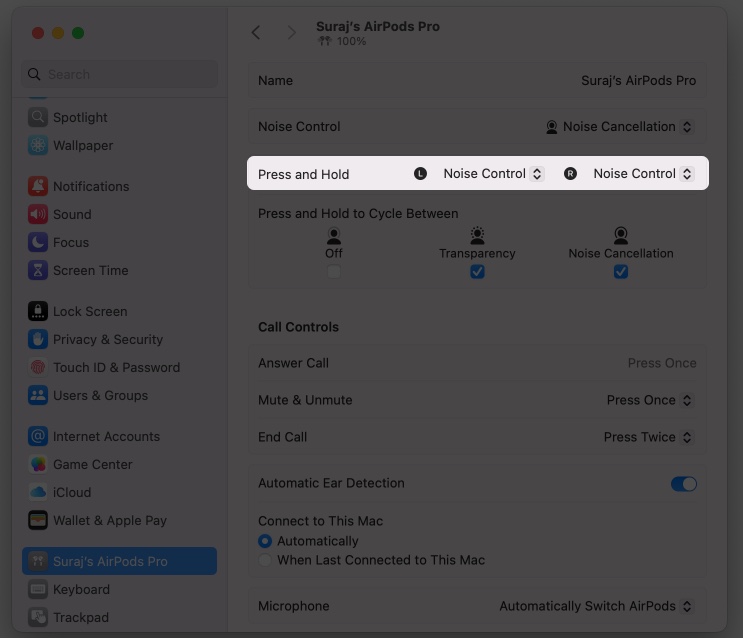Enable the Off checkbox for press and hold

(x=334, y=272)
